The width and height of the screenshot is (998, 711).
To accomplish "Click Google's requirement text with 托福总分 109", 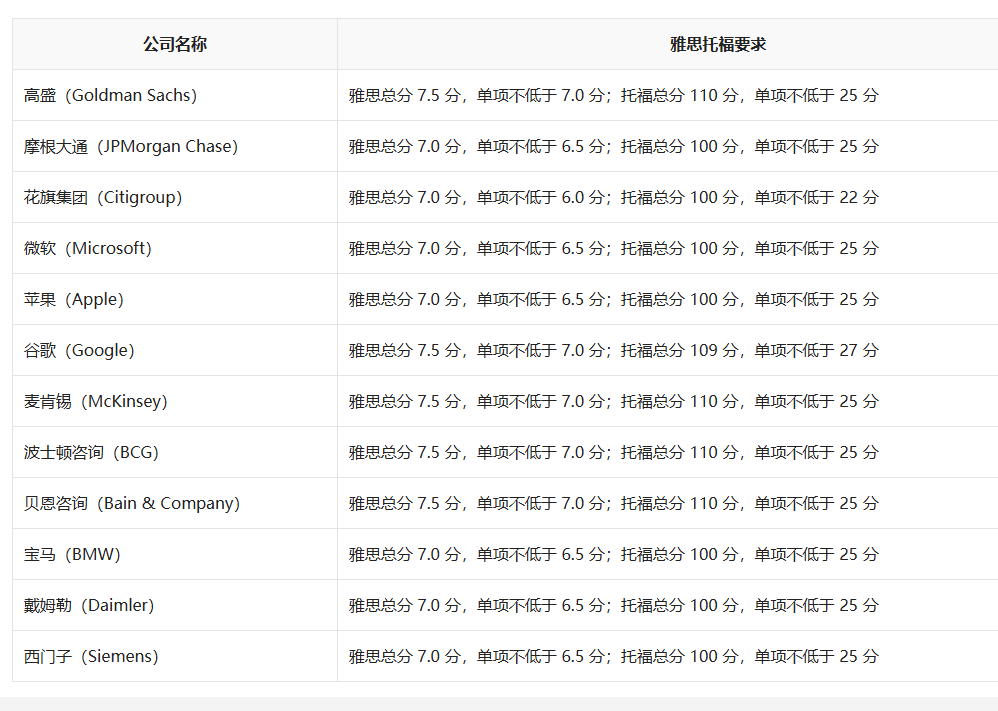I will [x=613, y=351].
